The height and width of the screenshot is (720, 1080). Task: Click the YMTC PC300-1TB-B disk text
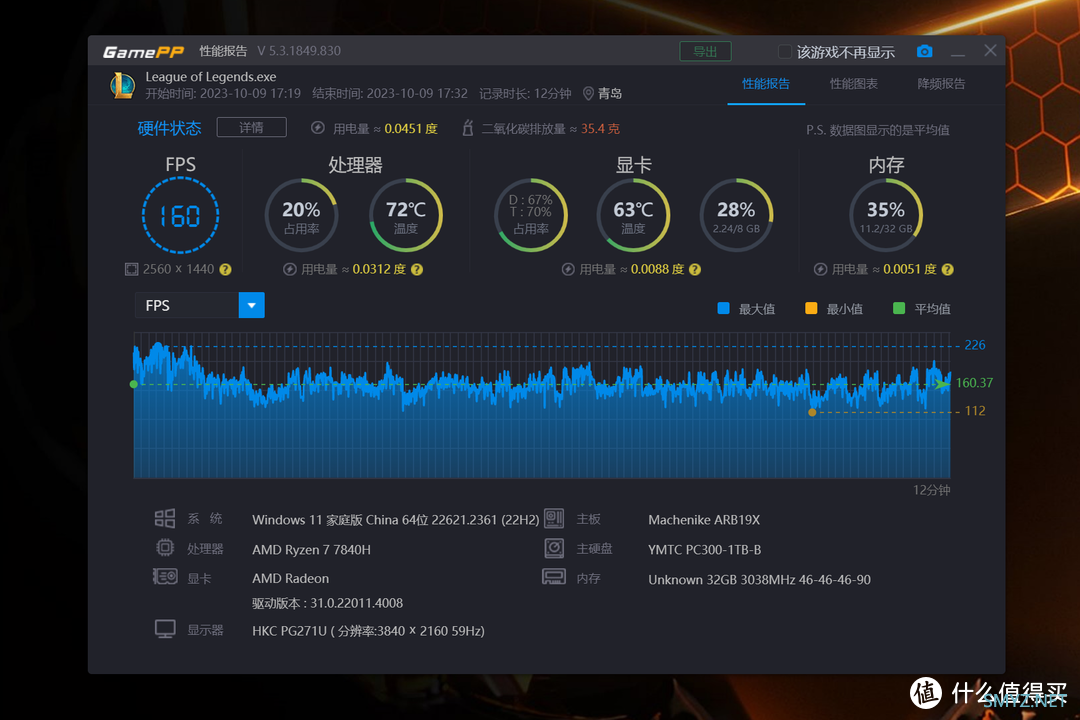tap(705, 550)
